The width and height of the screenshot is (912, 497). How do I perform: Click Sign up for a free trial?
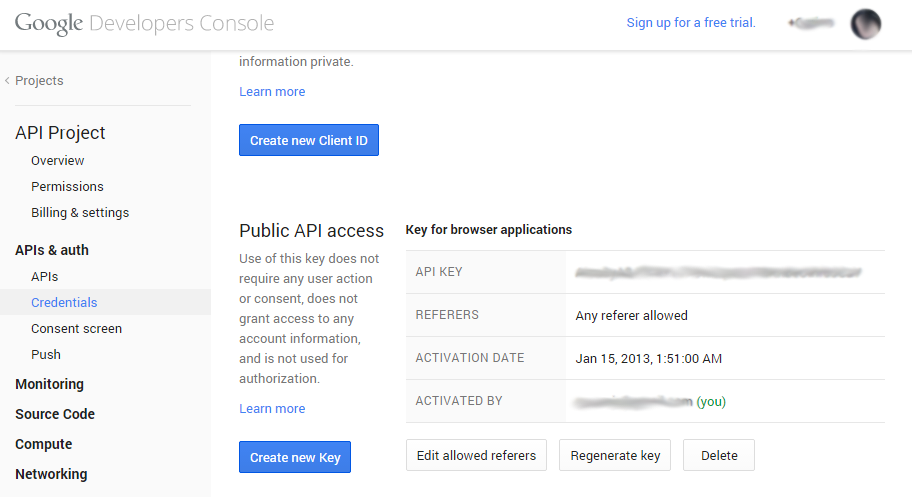pyautogui.click(x=691, y=23)
